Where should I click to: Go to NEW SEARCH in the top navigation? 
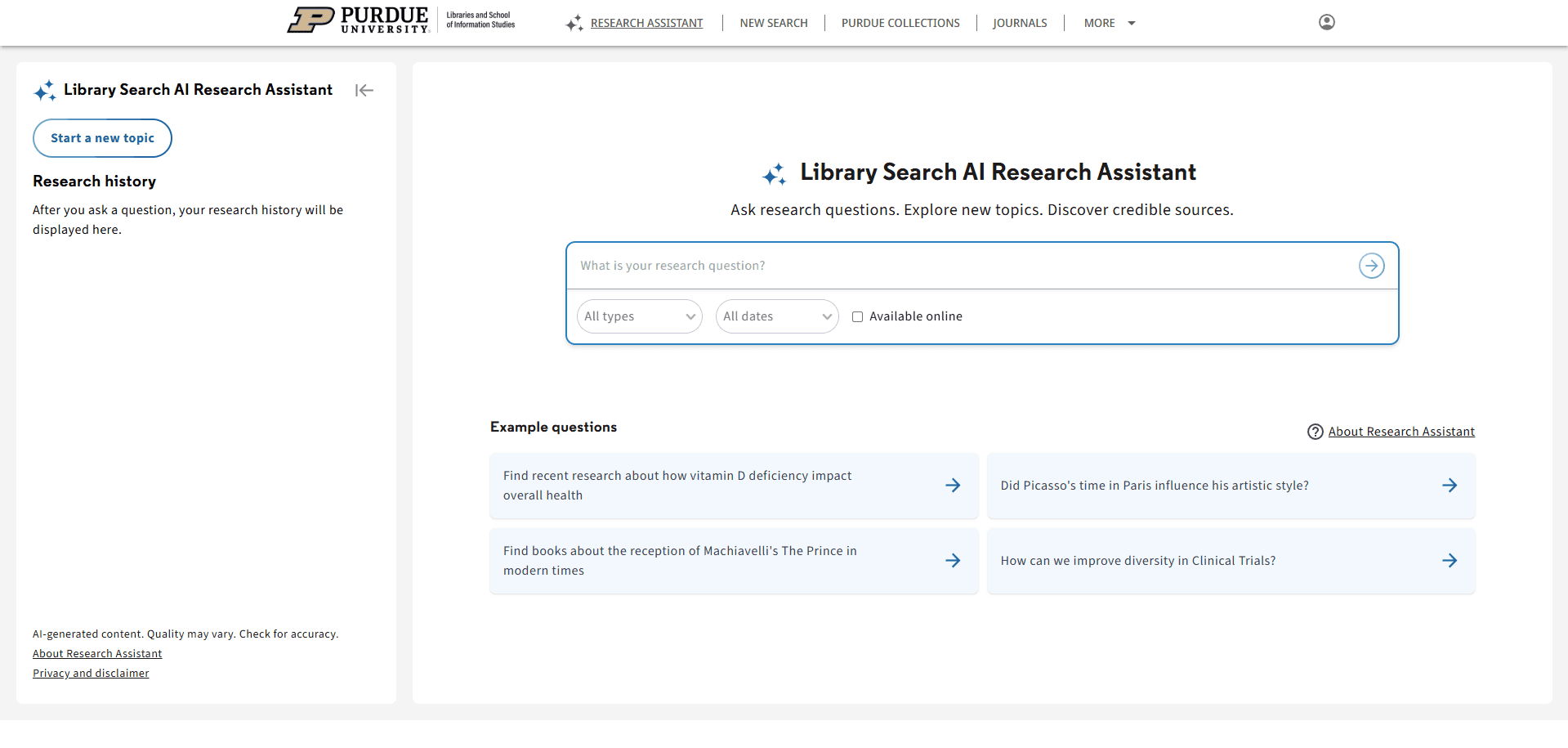773,23
